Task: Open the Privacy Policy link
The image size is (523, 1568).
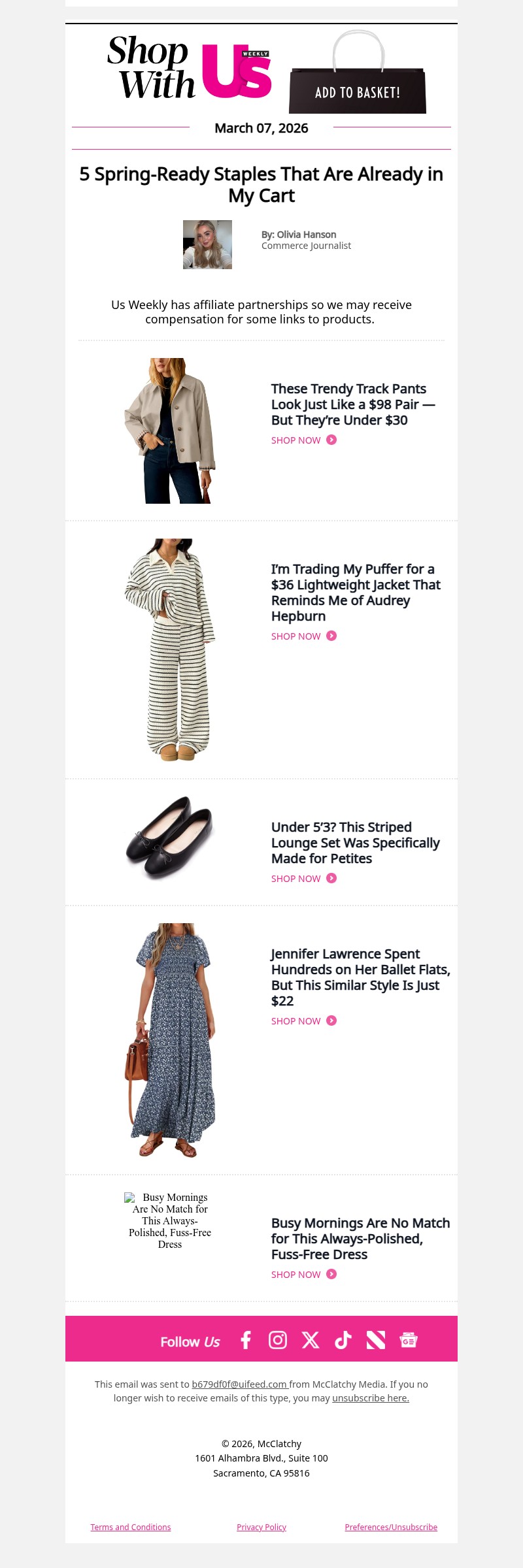Action: (x=261, y=1527)
